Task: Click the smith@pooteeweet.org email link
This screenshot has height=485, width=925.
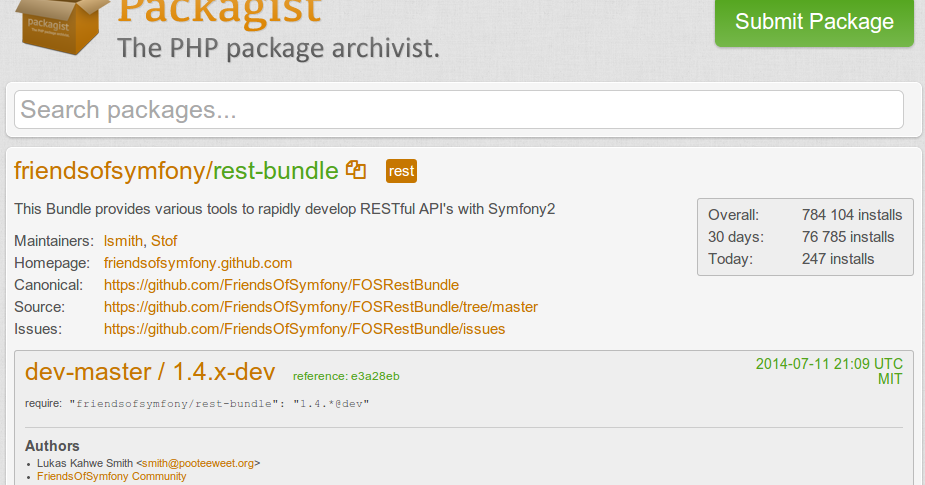Action: pos(198,463)
